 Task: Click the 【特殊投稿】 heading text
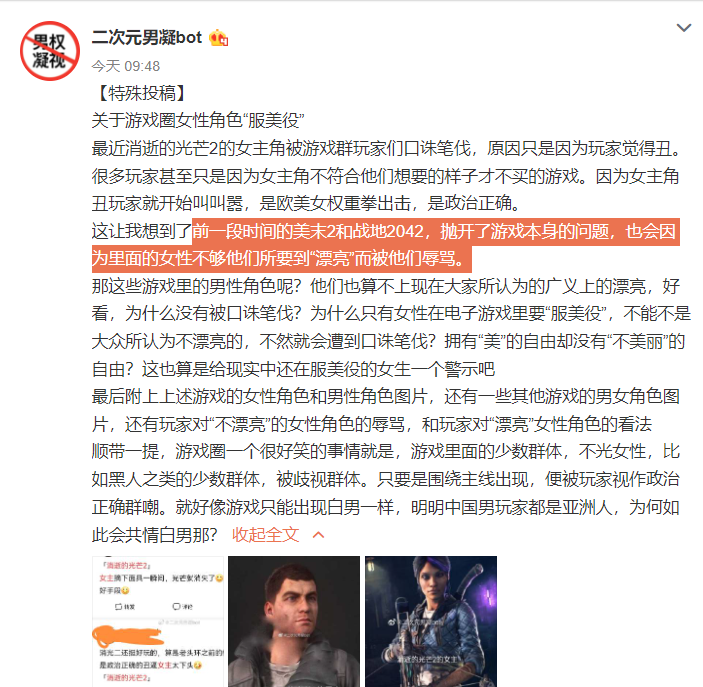(142, 93)
